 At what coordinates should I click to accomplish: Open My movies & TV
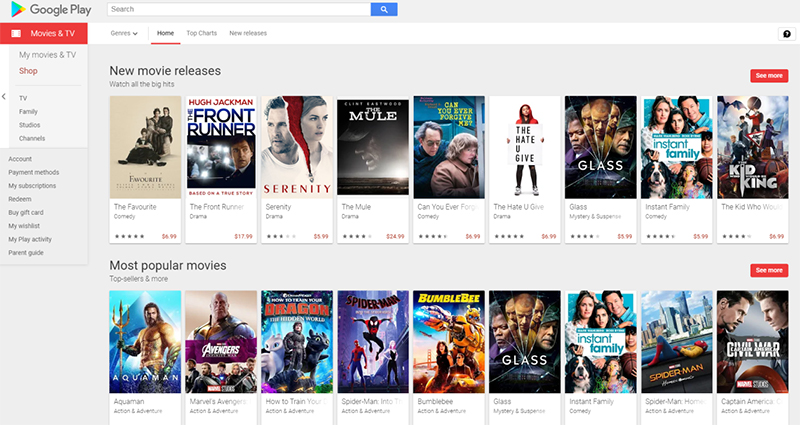(x=47, y=55)
